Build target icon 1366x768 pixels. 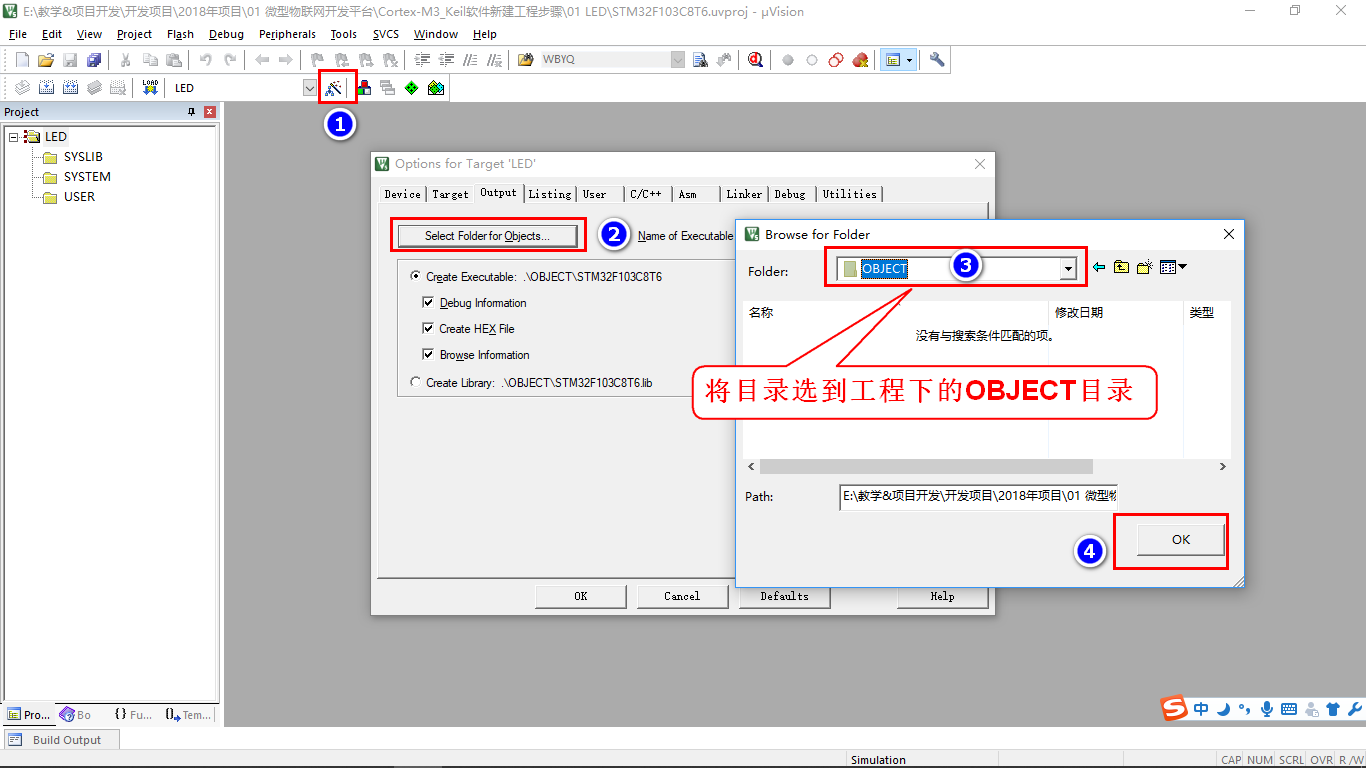tap(46, 88)
